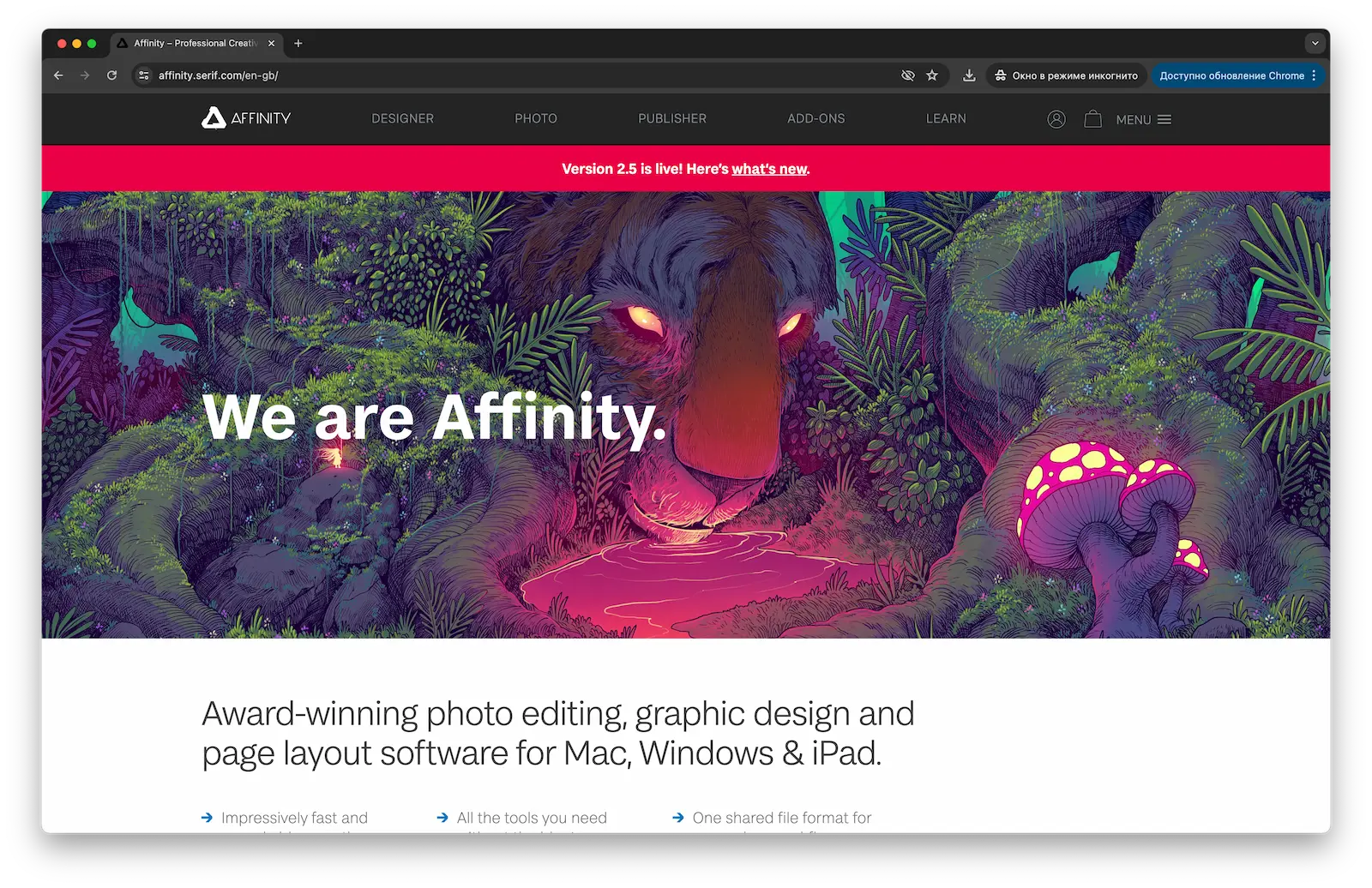
Task: Click the Affinity logo in site header
Action: [246, 118]
